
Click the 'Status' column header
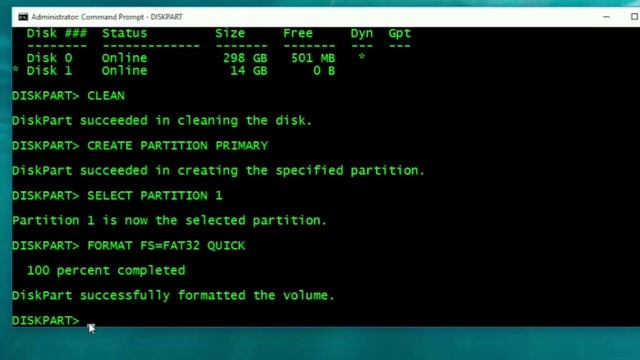[x=124, y=33]
